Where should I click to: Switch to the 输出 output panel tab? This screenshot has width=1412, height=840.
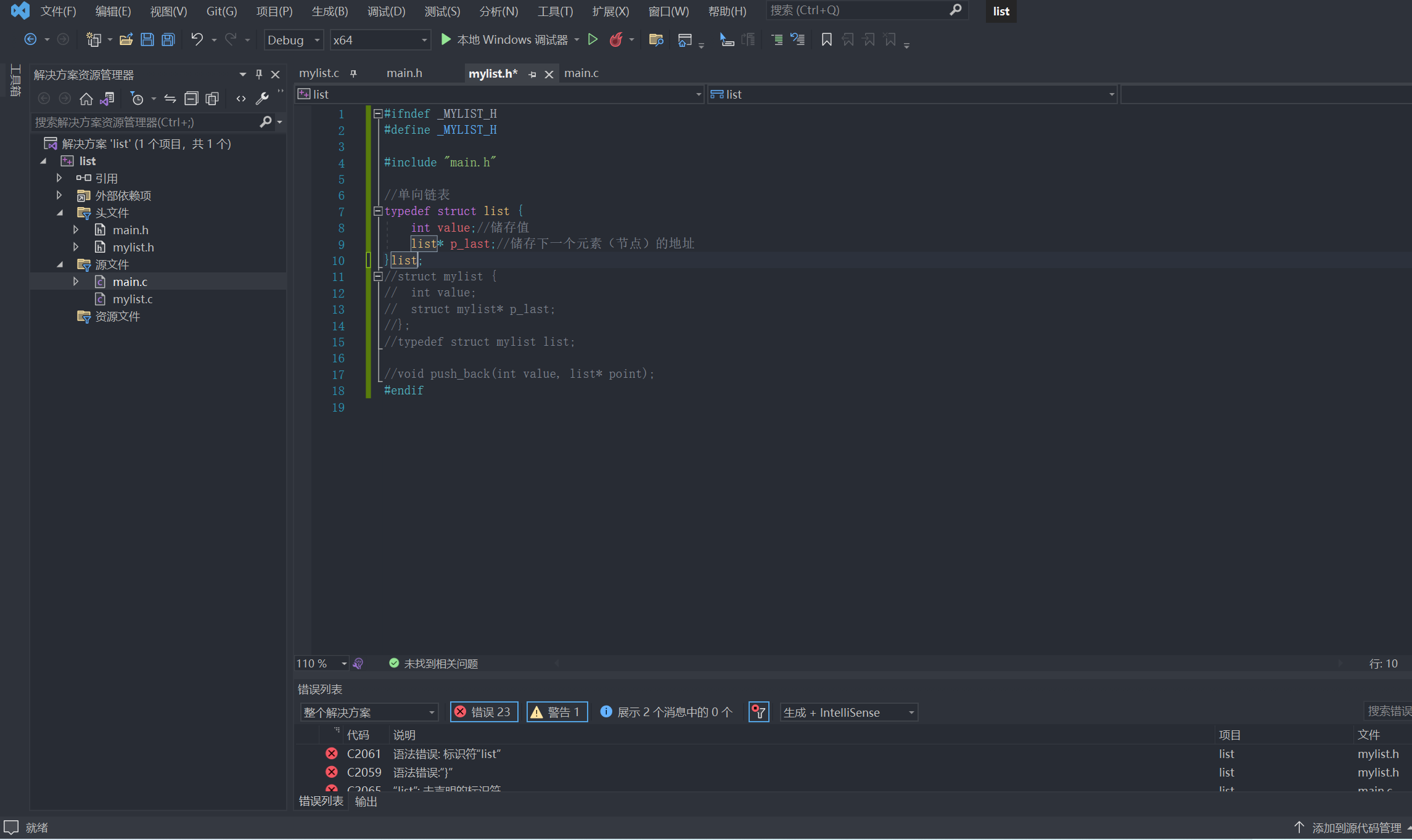[366, 801]
